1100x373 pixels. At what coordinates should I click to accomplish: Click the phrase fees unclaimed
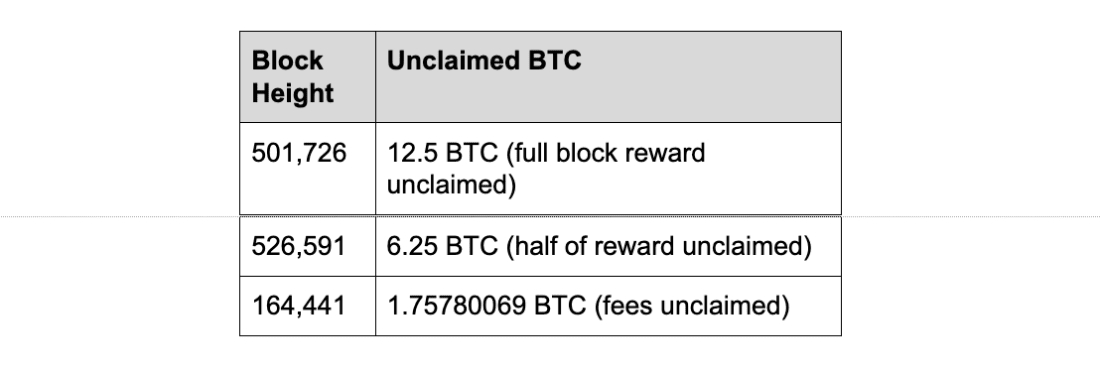coord(692,306)
